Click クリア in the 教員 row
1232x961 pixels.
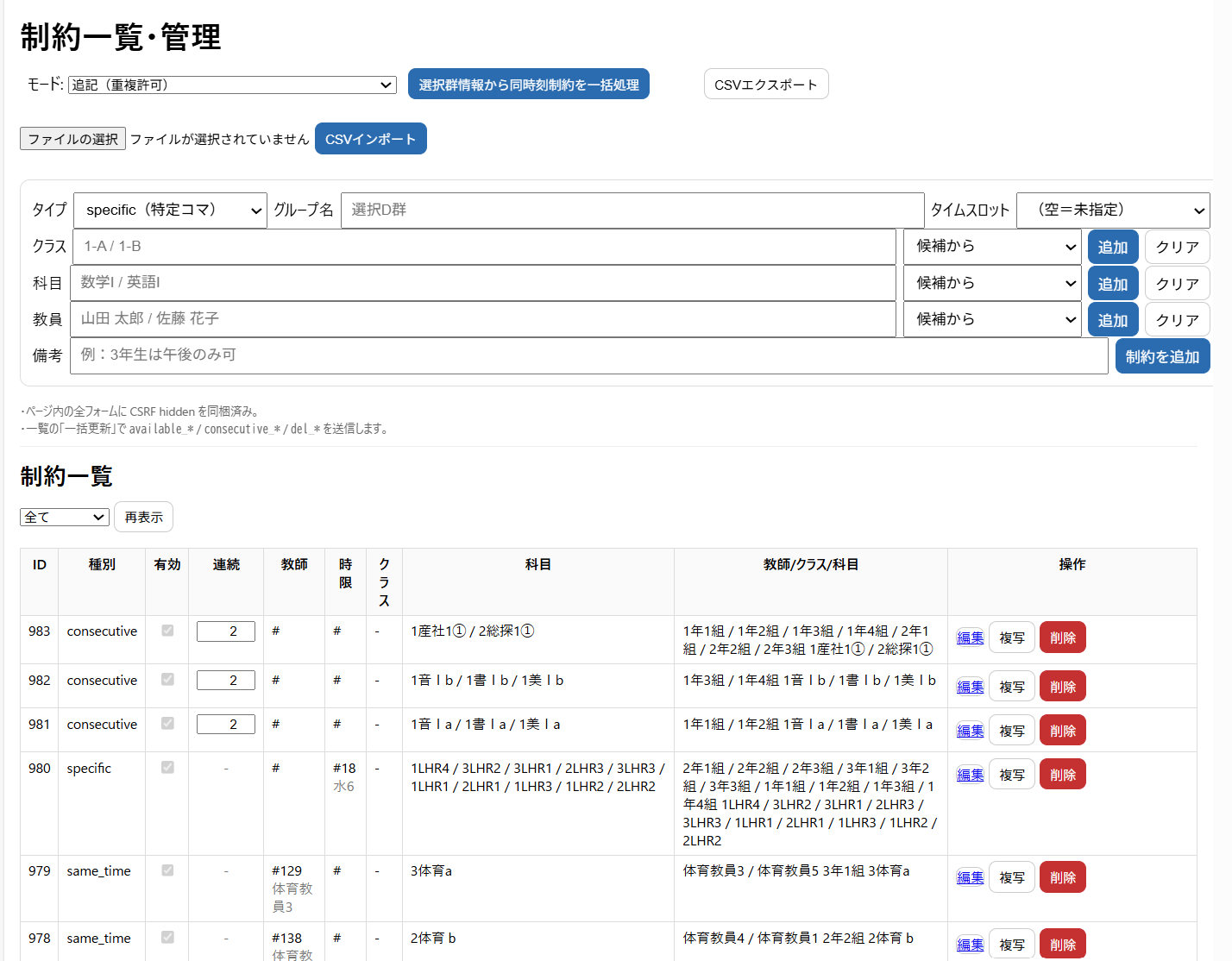pos(1177,320)
